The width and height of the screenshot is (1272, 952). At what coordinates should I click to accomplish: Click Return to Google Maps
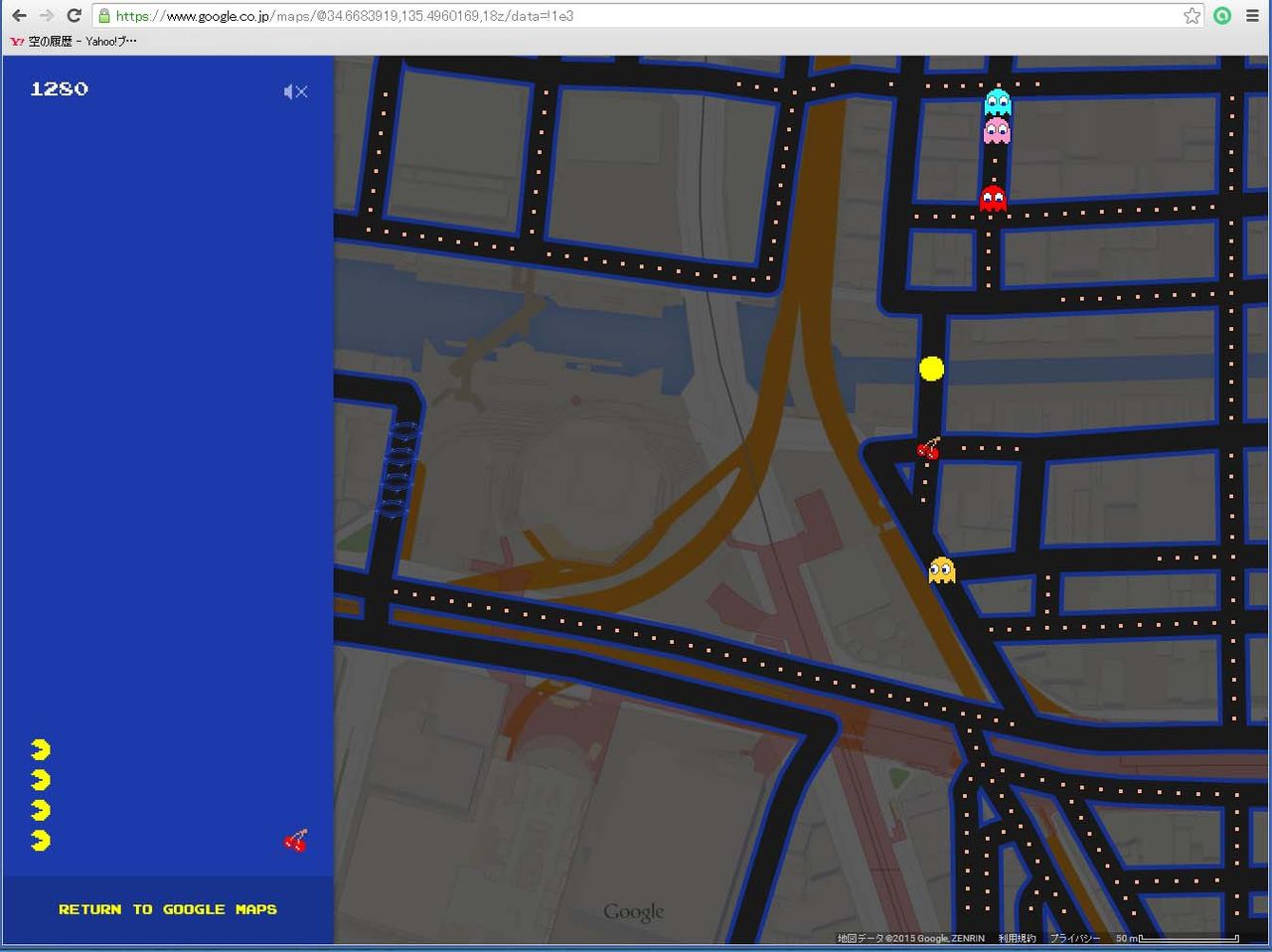(168, 909)
